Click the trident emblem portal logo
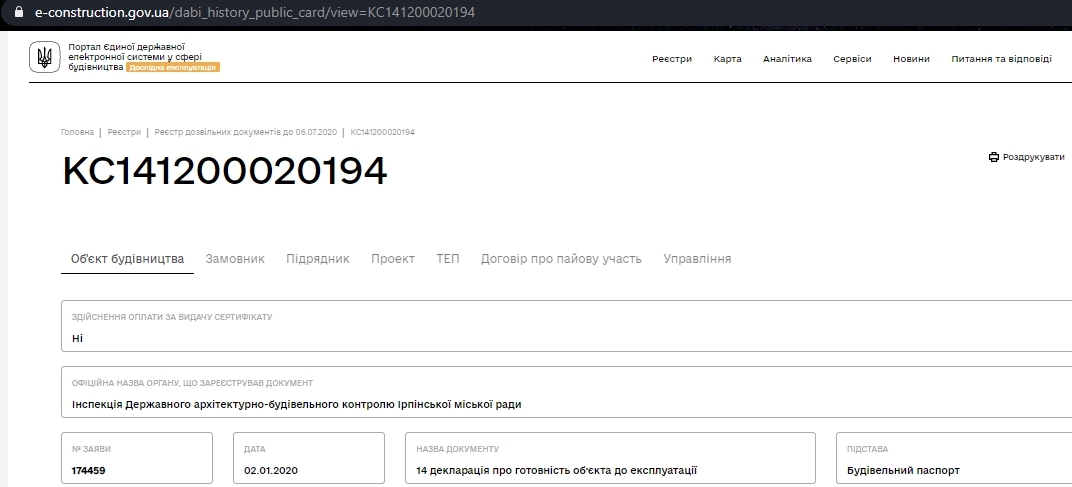 44,57
